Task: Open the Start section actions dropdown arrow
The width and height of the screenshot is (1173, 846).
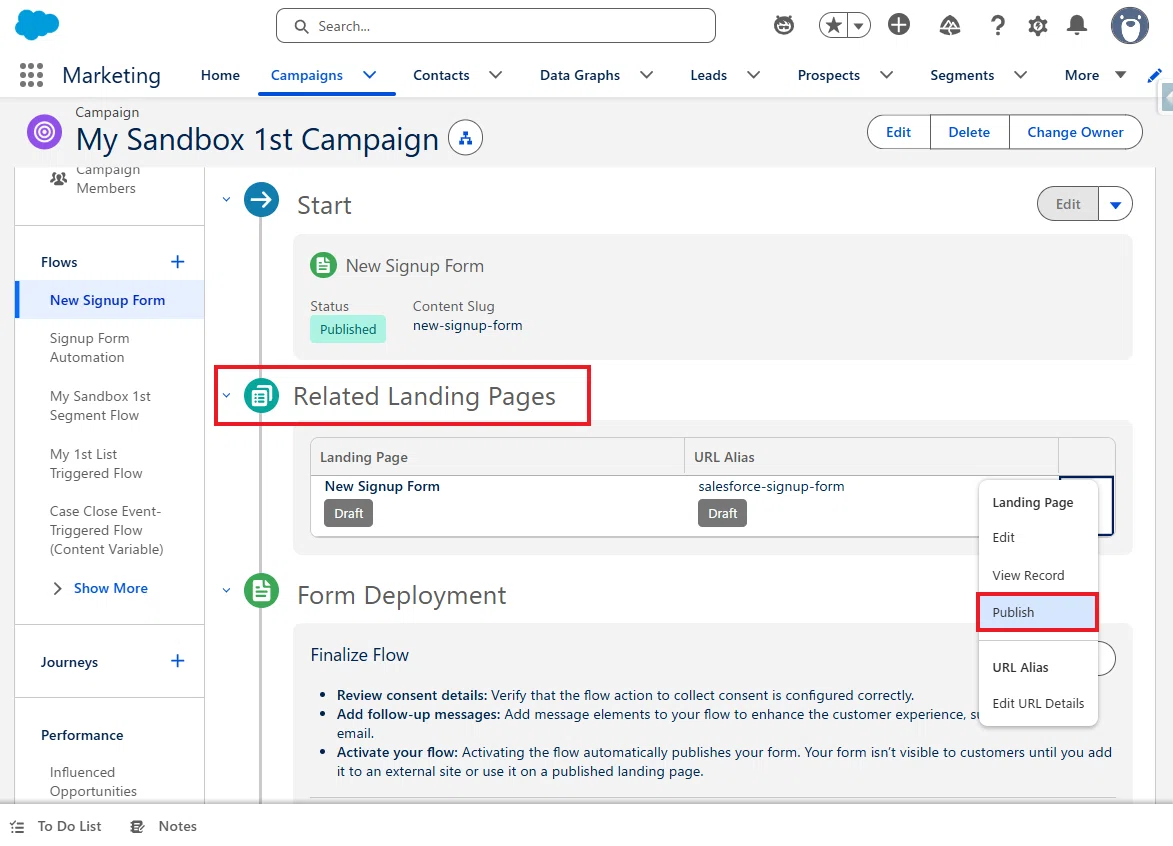Action: [1115, 204]
